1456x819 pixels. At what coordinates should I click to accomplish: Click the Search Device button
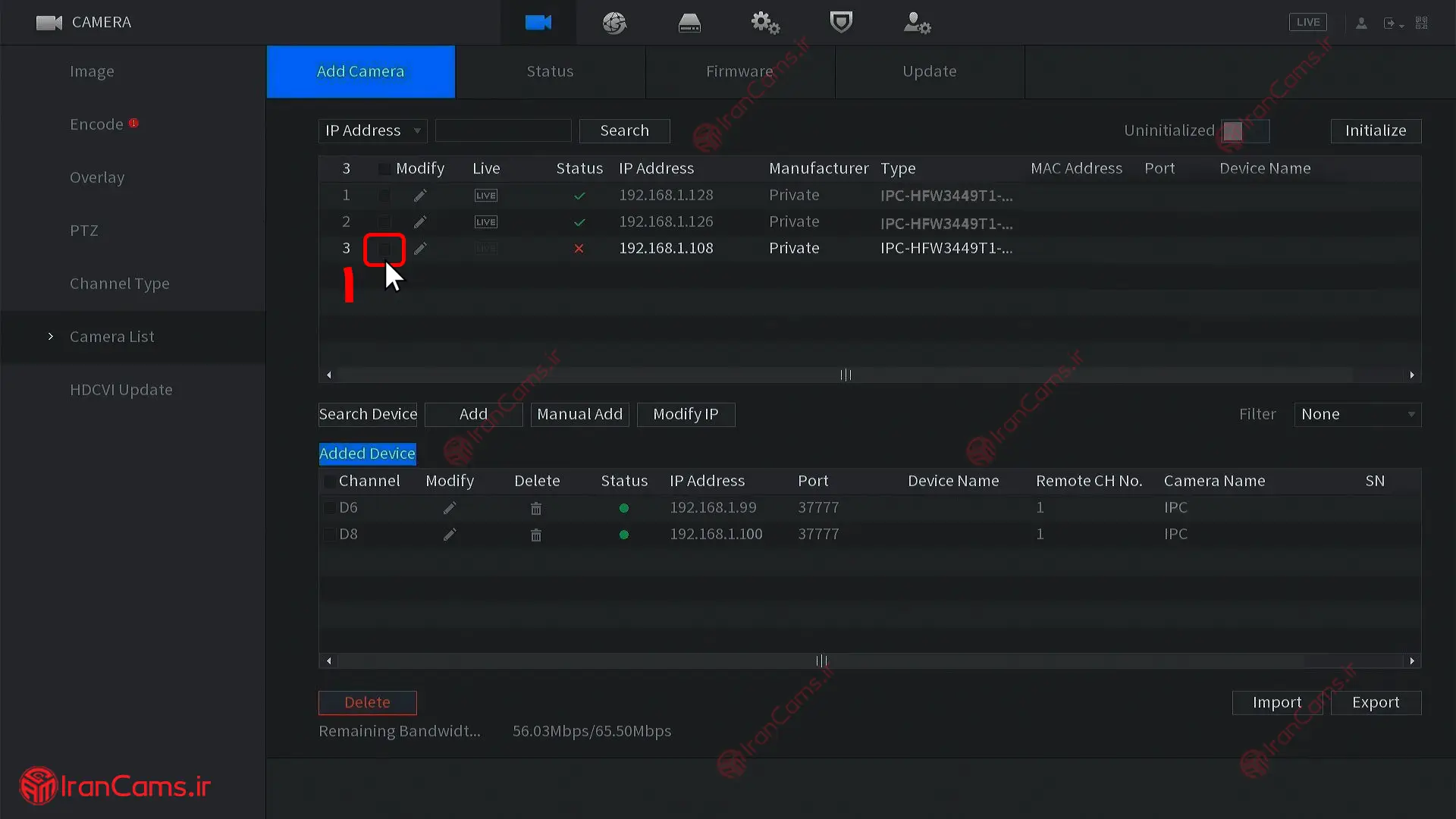(x=368, y=415)
